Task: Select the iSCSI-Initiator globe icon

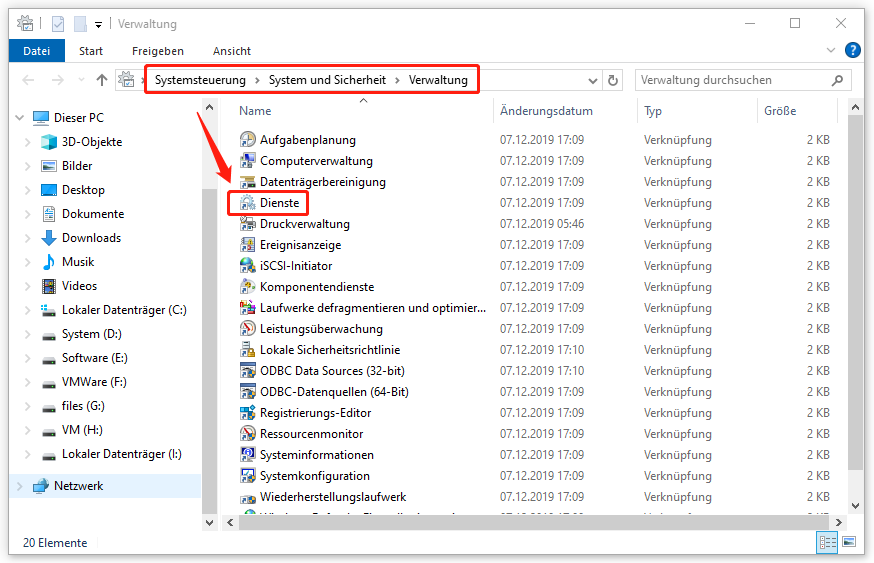Action: tap(247, 266)
